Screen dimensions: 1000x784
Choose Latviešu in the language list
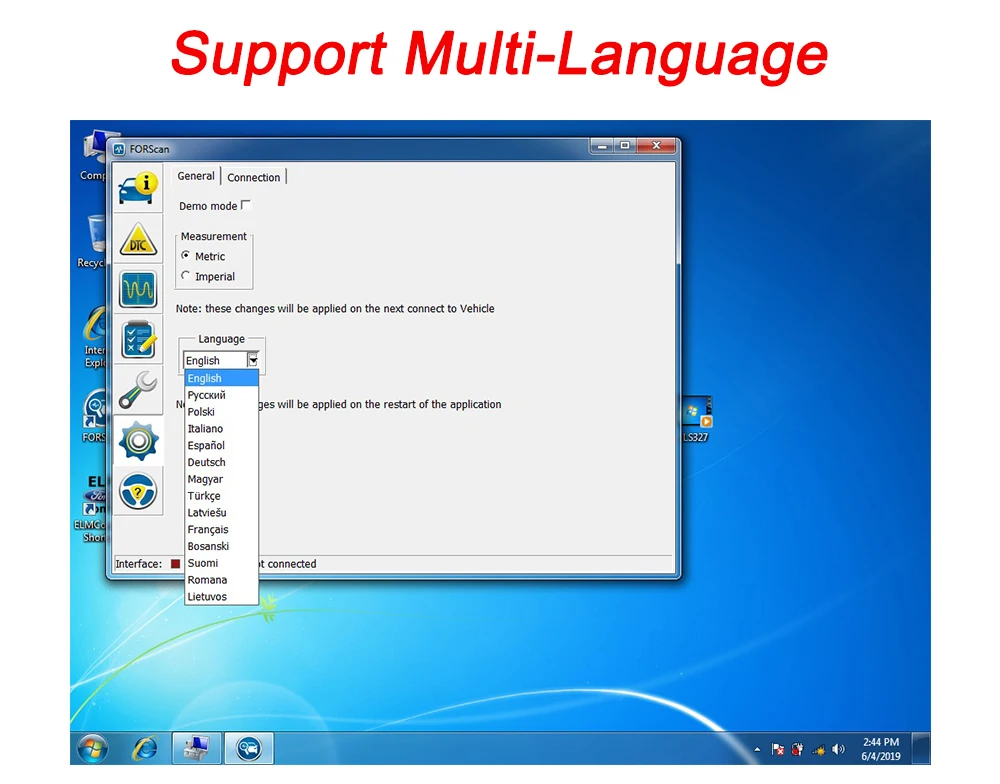pyautogui.click(x=221, y=513)
